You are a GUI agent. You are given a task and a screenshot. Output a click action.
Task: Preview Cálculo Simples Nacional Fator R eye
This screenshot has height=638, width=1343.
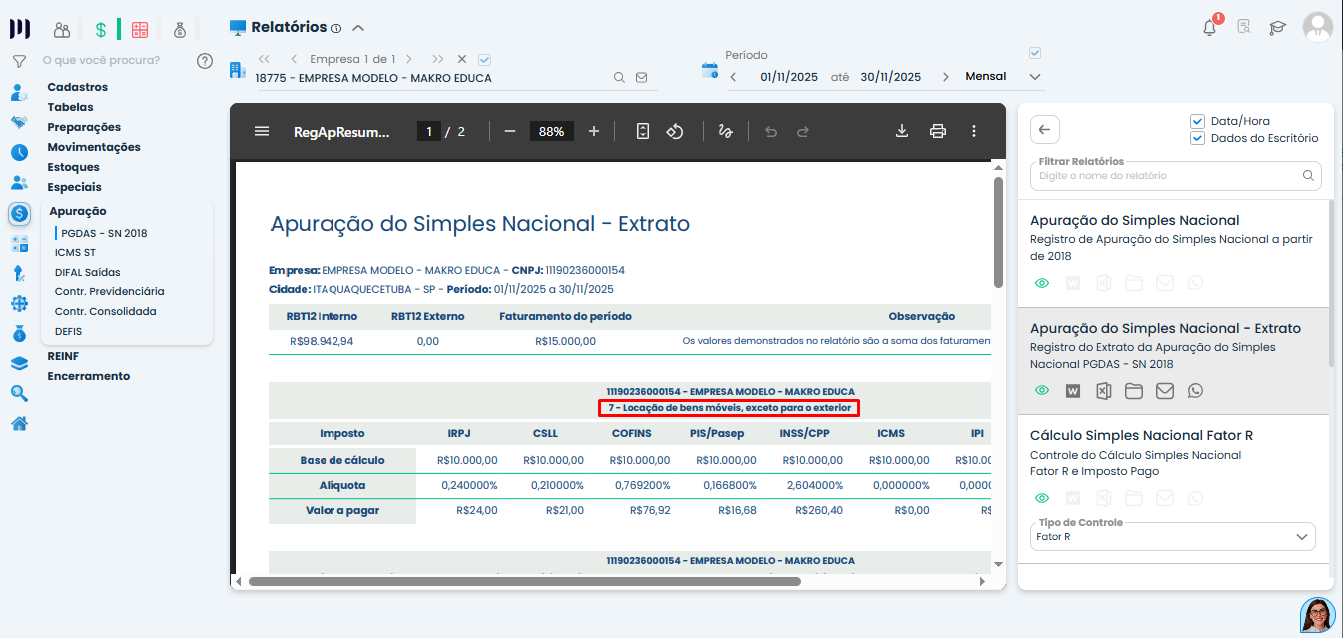point(1042,498)
